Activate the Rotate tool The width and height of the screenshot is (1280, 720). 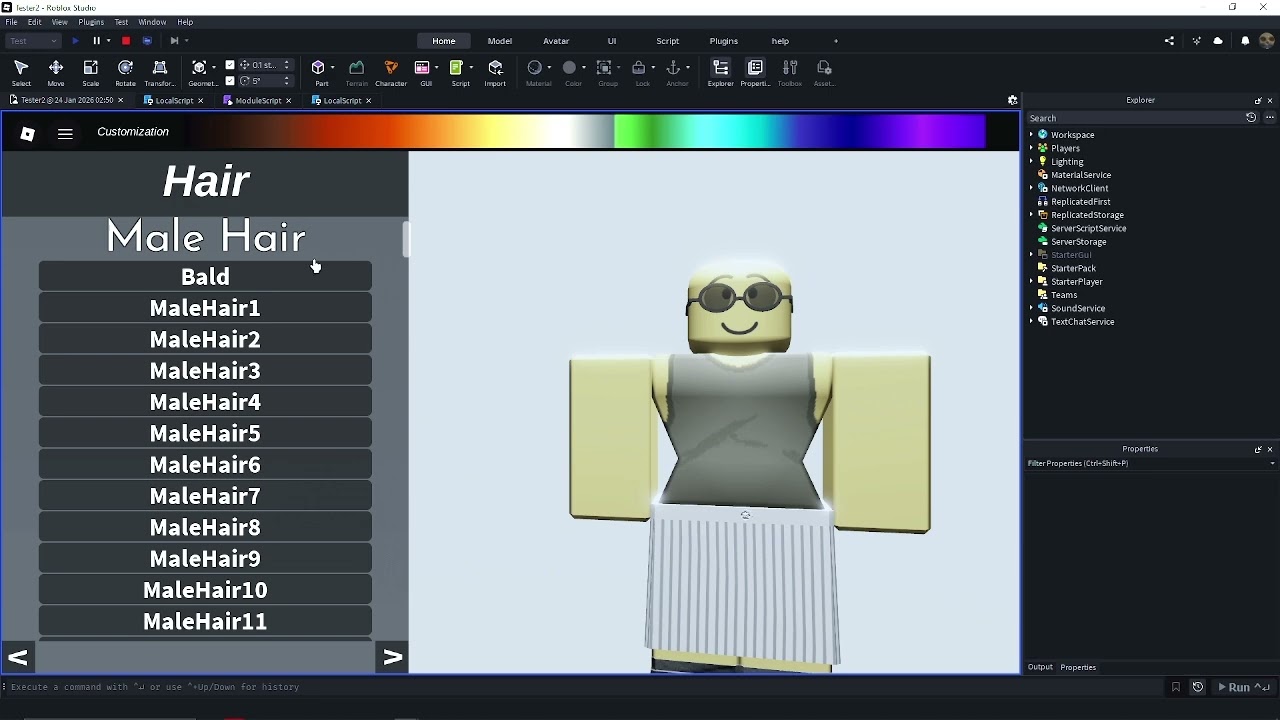pyautogui.click(x=125, y=72)
